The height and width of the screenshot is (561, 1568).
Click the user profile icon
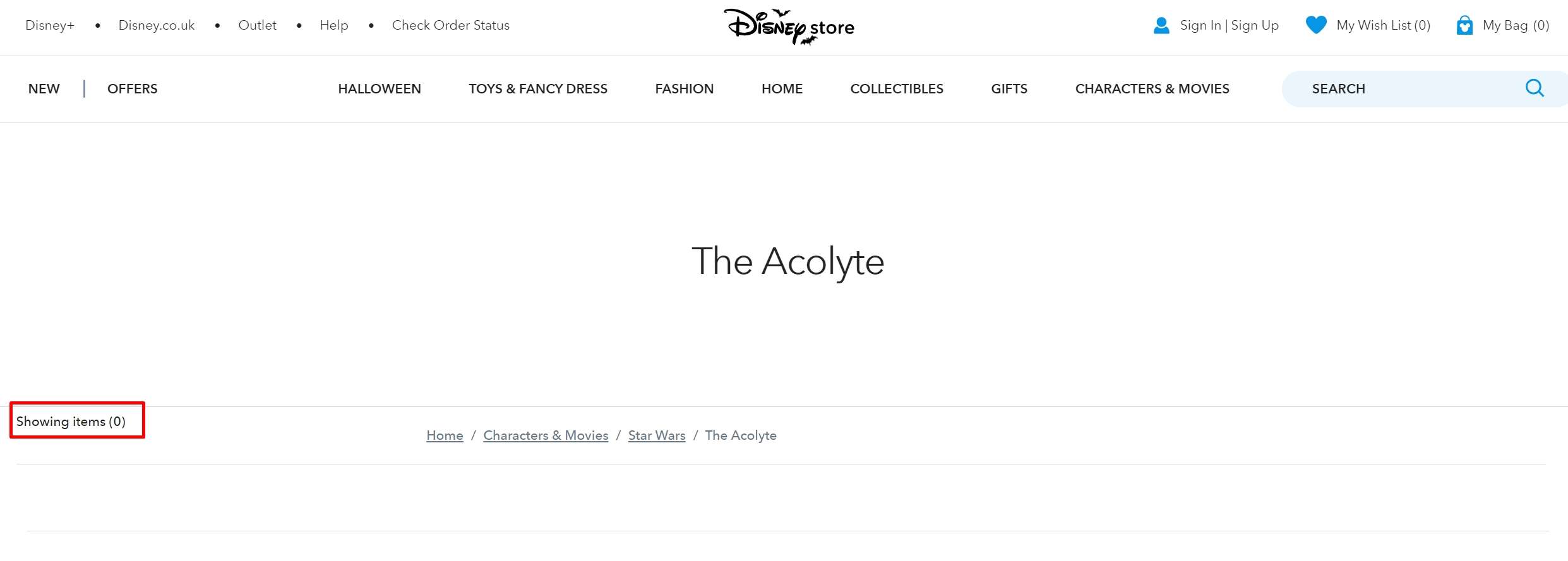point(1161,26)
